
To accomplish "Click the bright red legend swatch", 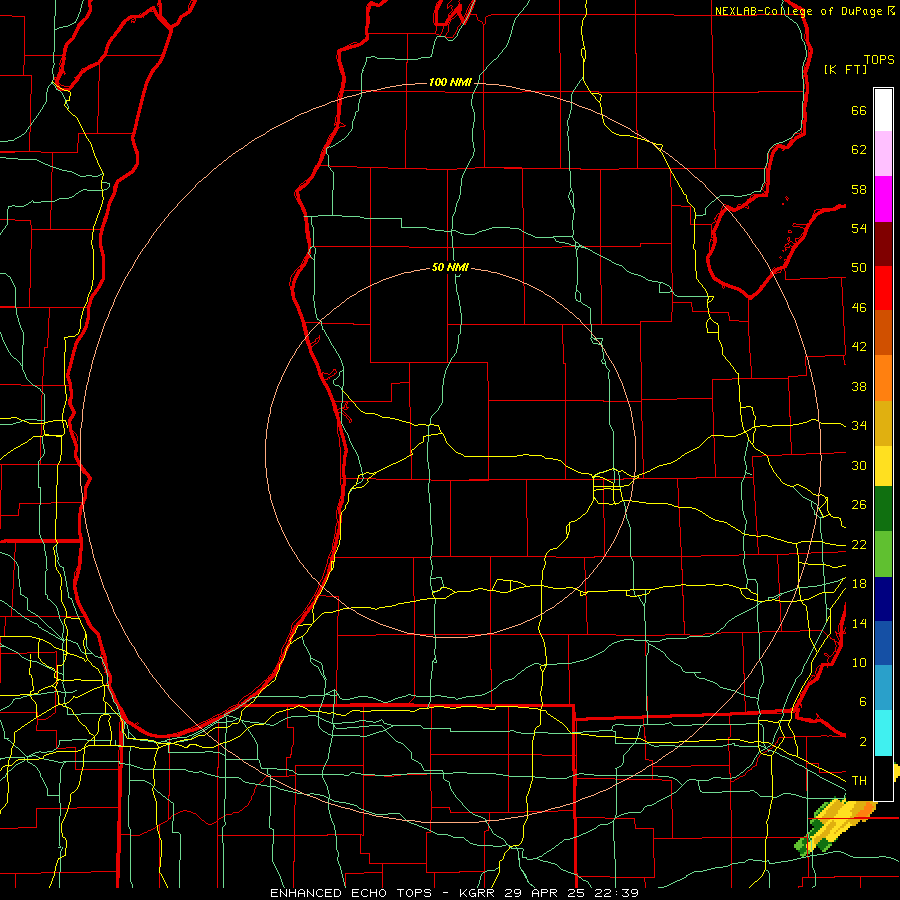I will (x=883, y=288).
